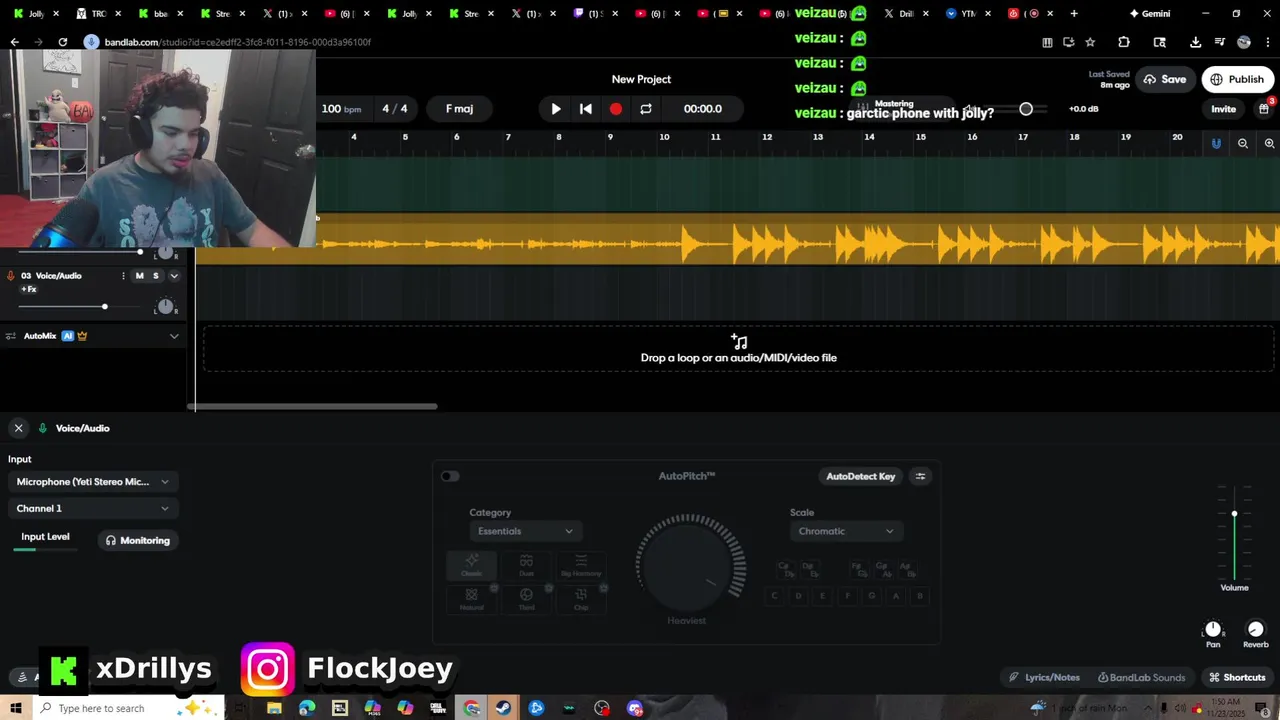Toggle headphone Monitoring

pos(138,541)
